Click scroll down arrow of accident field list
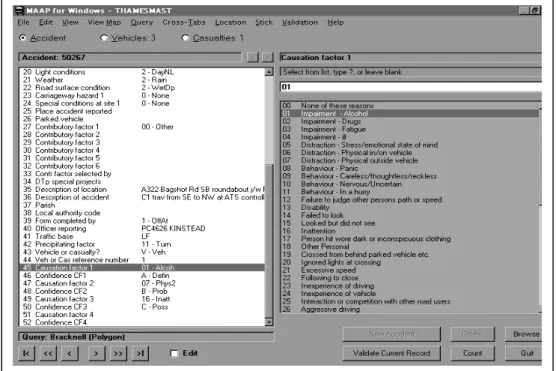Viewport: 556px width, 371px height. point(269,322)
